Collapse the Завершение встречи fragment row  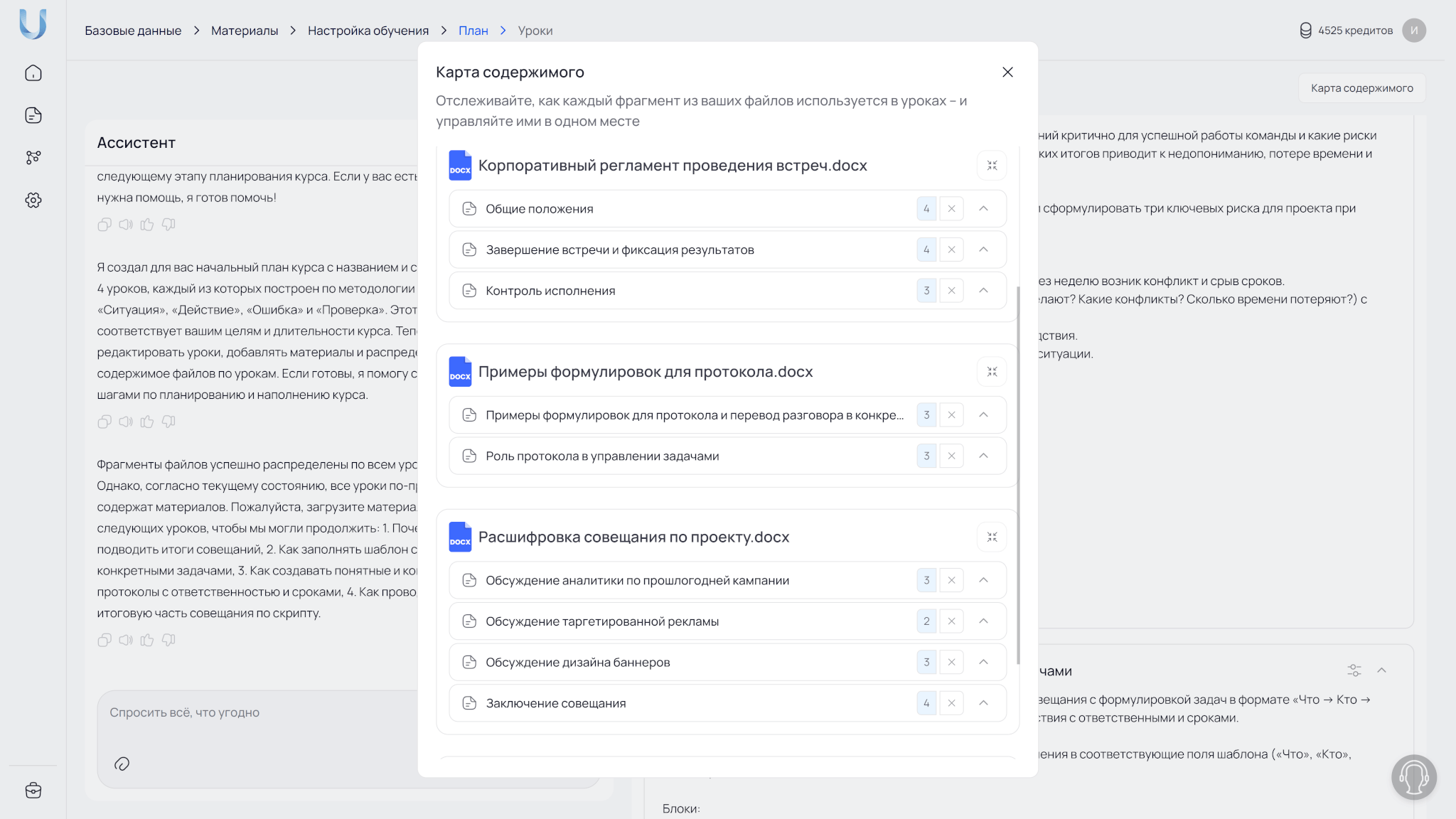[x=983, y=250]
